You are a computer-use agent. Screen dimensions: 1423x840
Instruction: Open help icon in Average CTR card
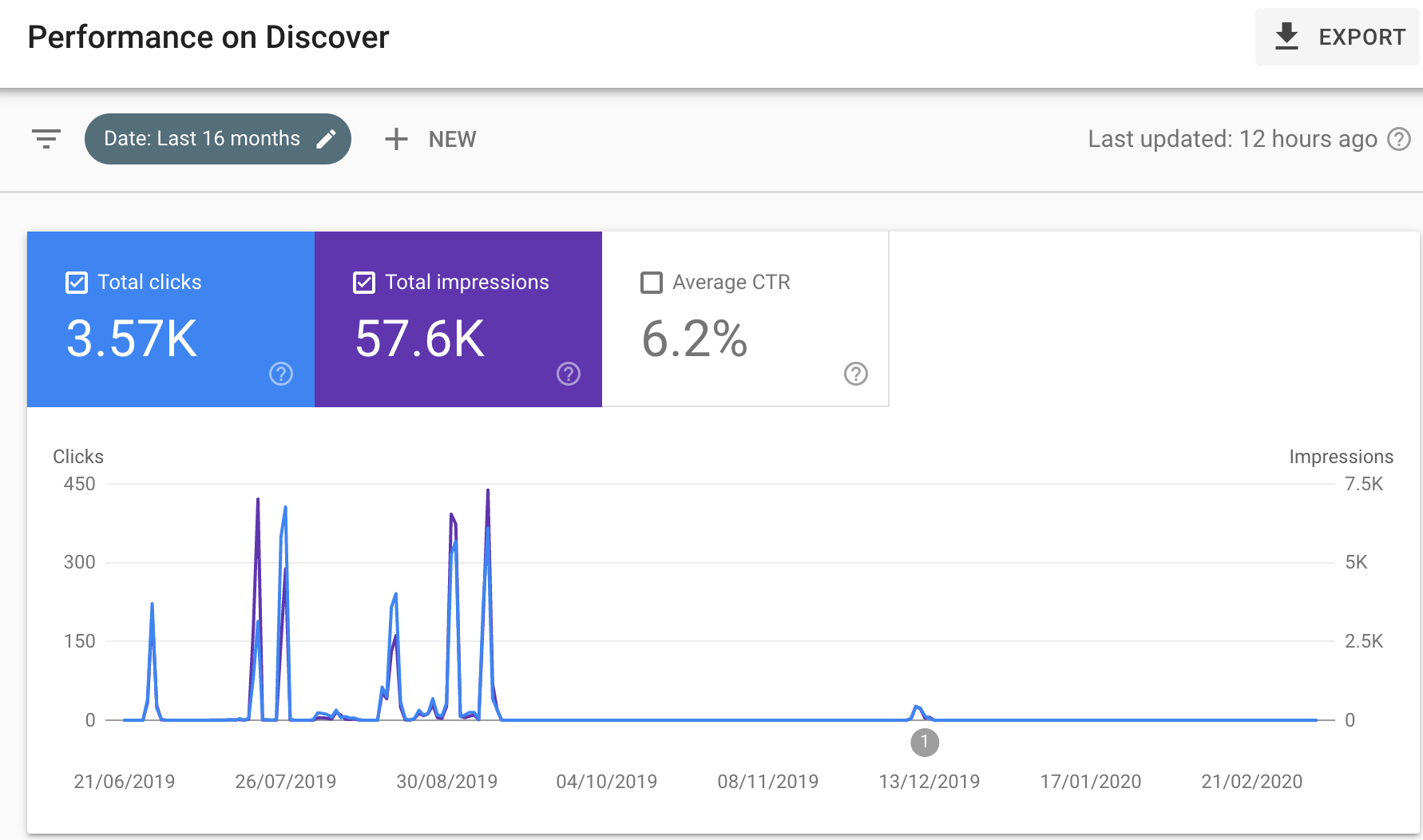[x=856, y=374]
